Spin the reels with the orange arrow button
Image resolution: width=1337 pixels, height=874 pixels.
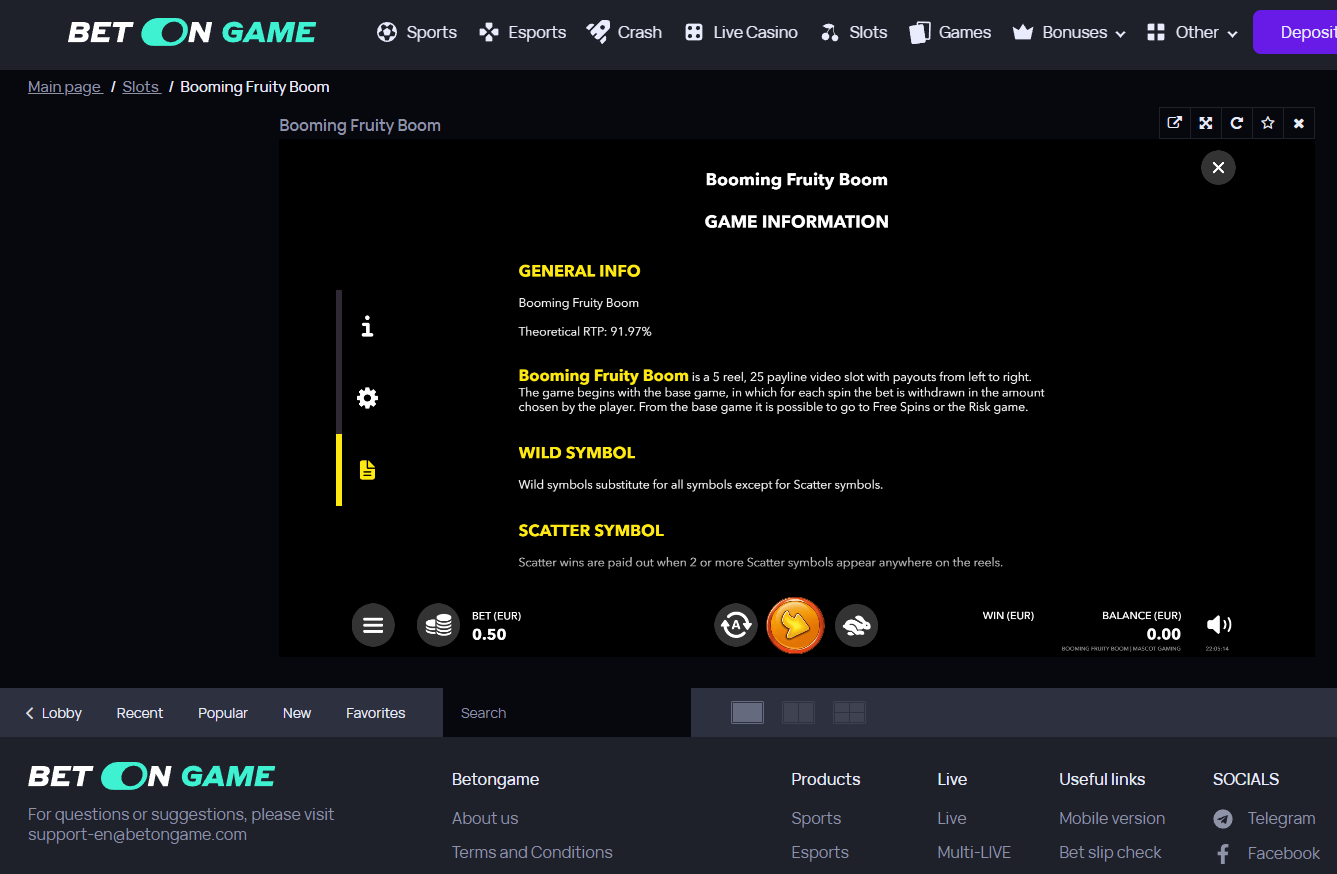(x=795, y=625)
